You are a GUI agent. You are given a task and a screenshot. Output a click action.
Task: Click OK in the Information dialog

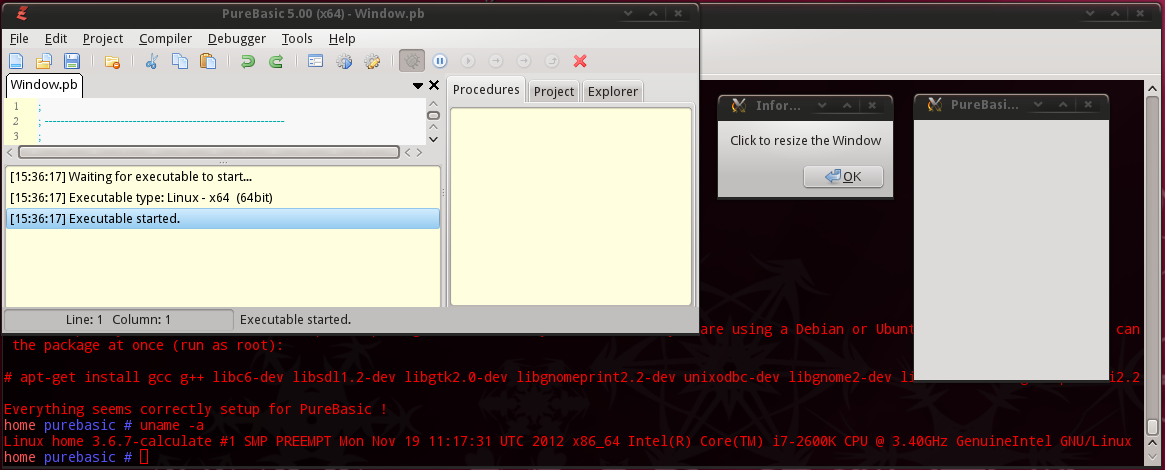[843, 177]
